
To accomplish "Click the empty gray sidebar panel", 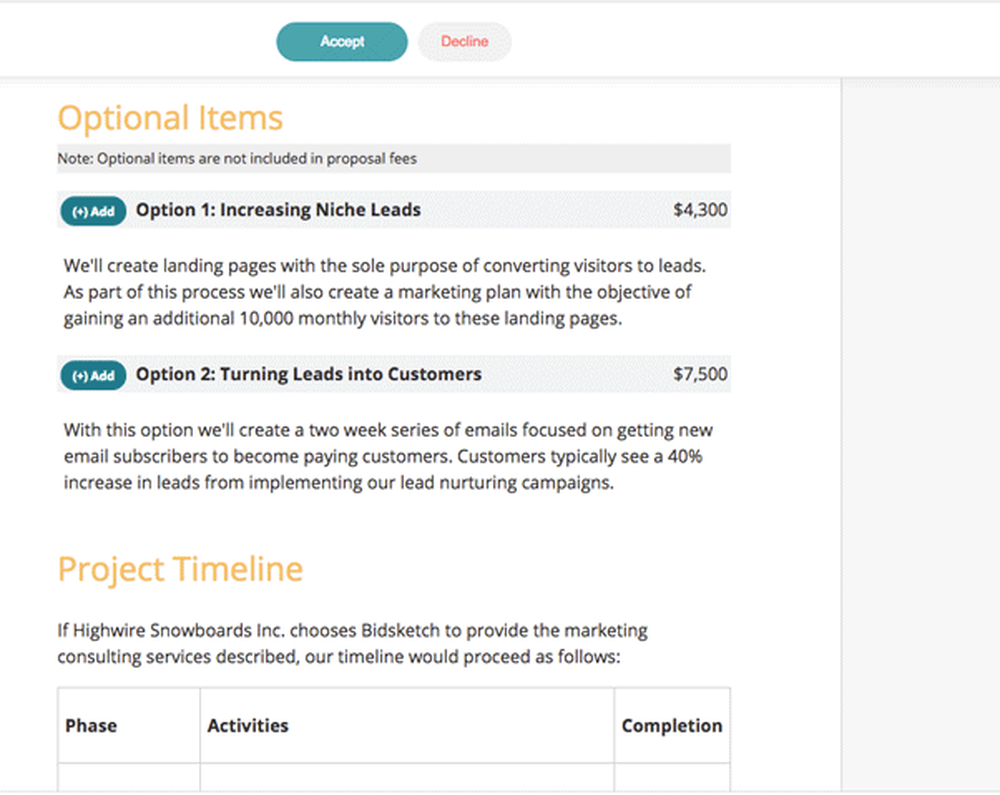I will pyautogui.click(x=920, y=435).
